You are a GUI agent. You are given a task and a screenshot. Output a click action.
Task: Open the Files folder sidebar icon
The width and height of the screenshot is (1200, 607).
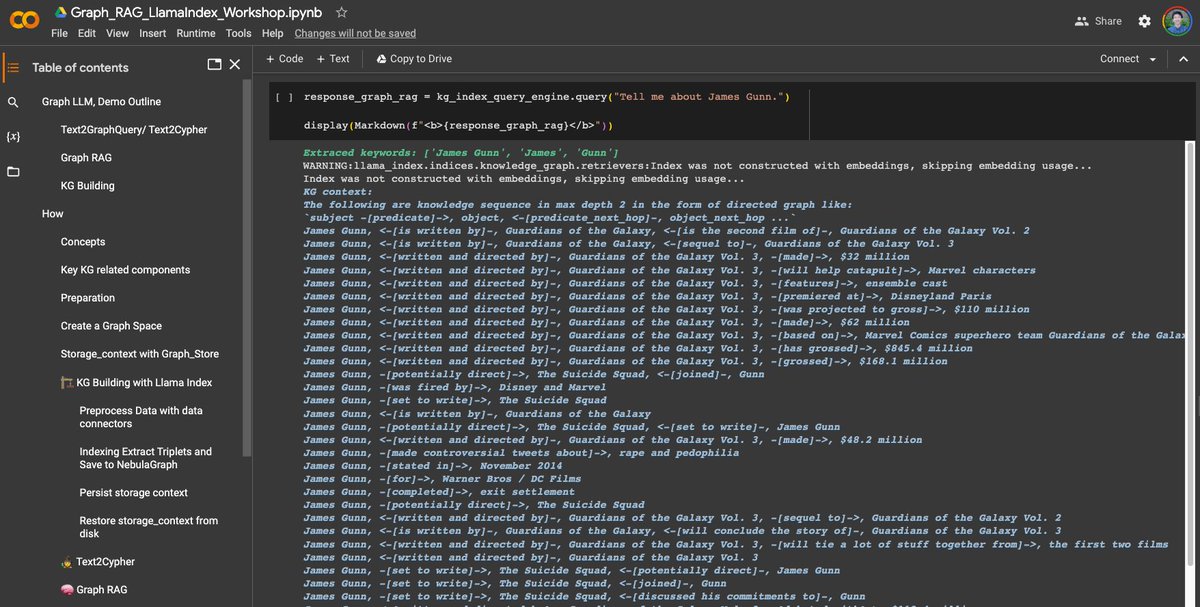click(x=13, y=171)
